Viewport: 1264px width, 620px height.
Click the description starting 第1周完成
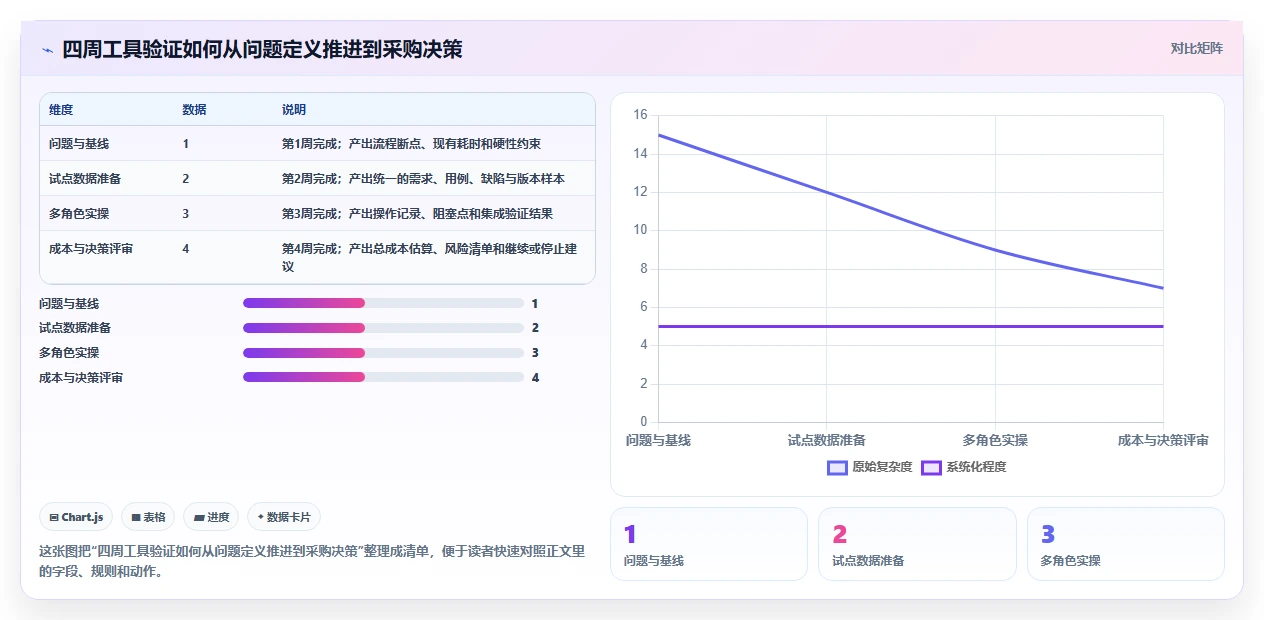tap(411, 144)
